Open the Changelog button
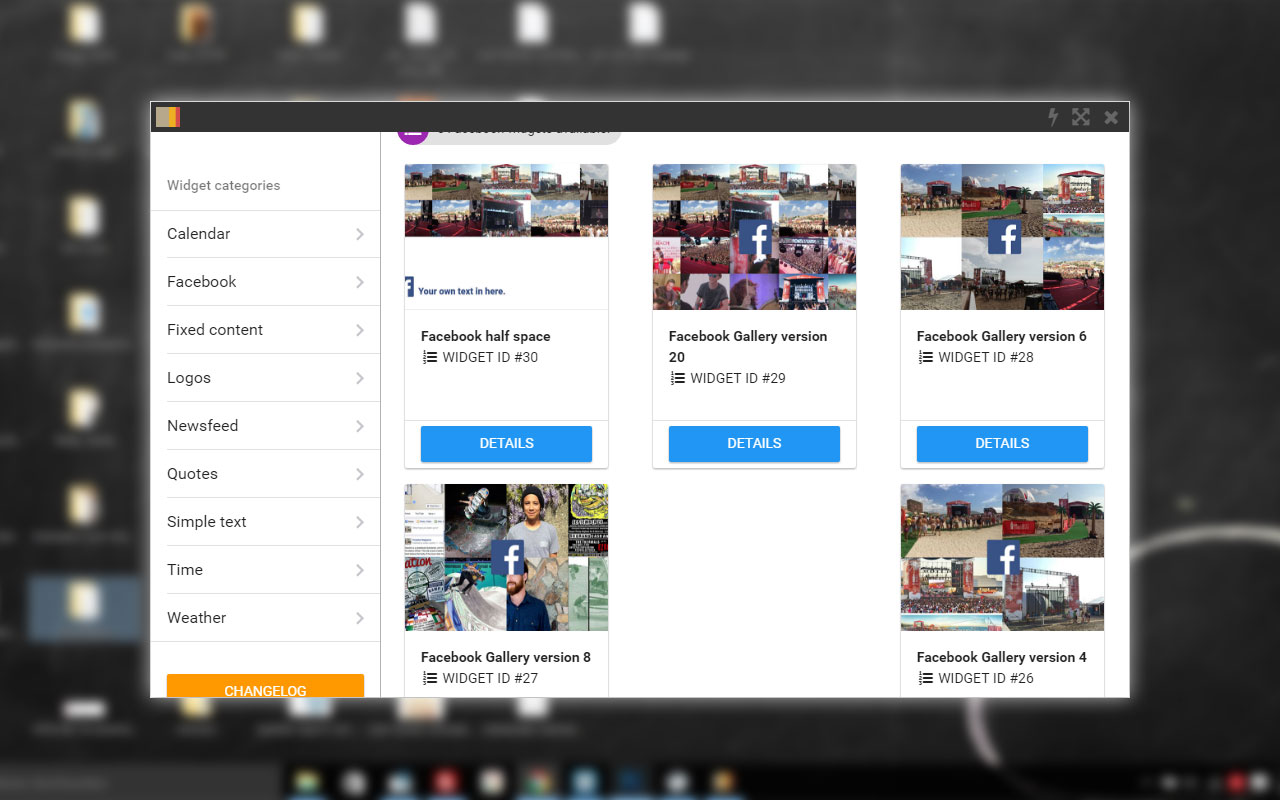The image size is (1280, 800). pyautogui.click(x=265, y=686)
